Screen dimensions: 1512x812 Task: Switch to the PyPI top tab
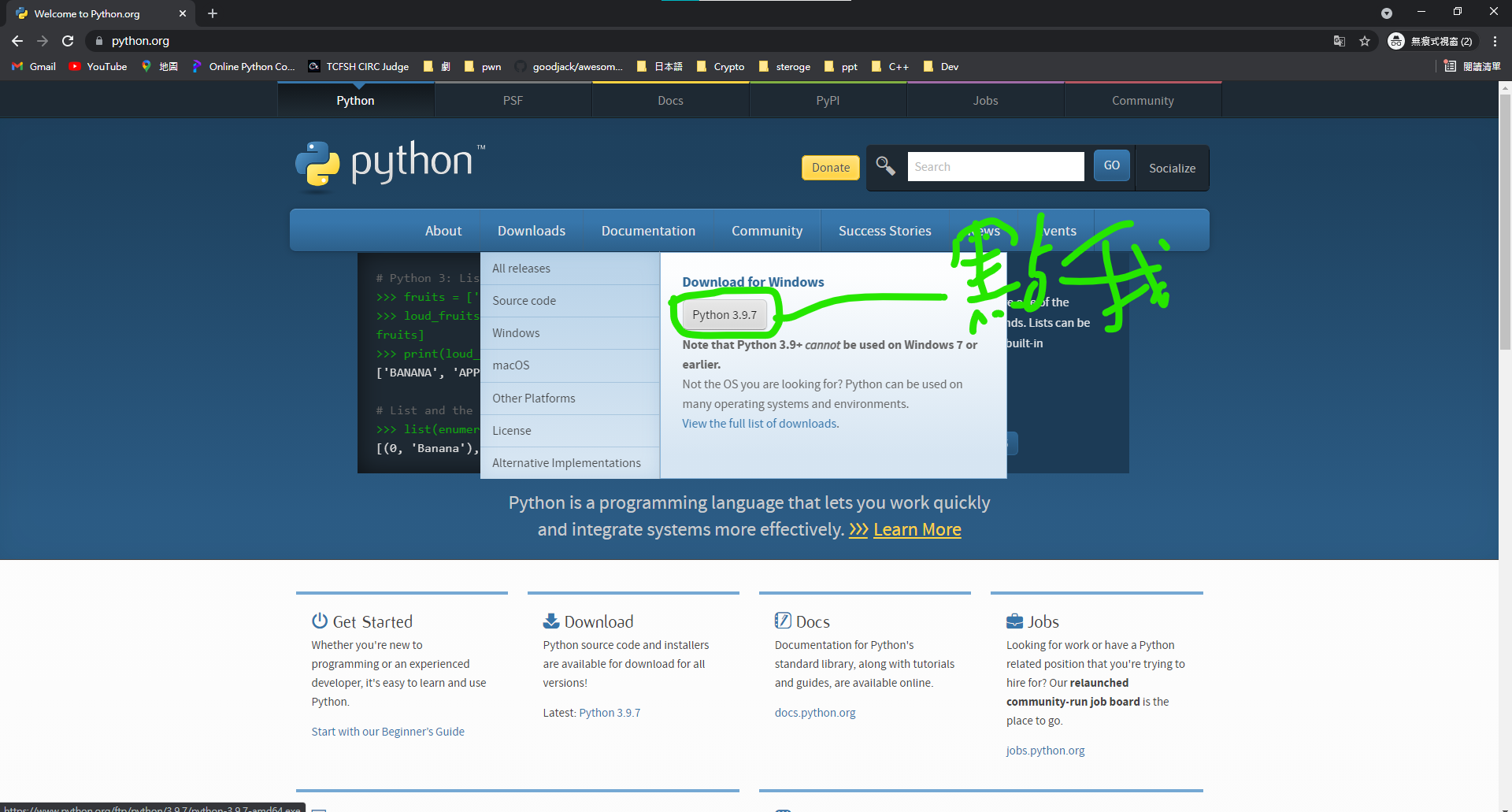pos(828,100)
